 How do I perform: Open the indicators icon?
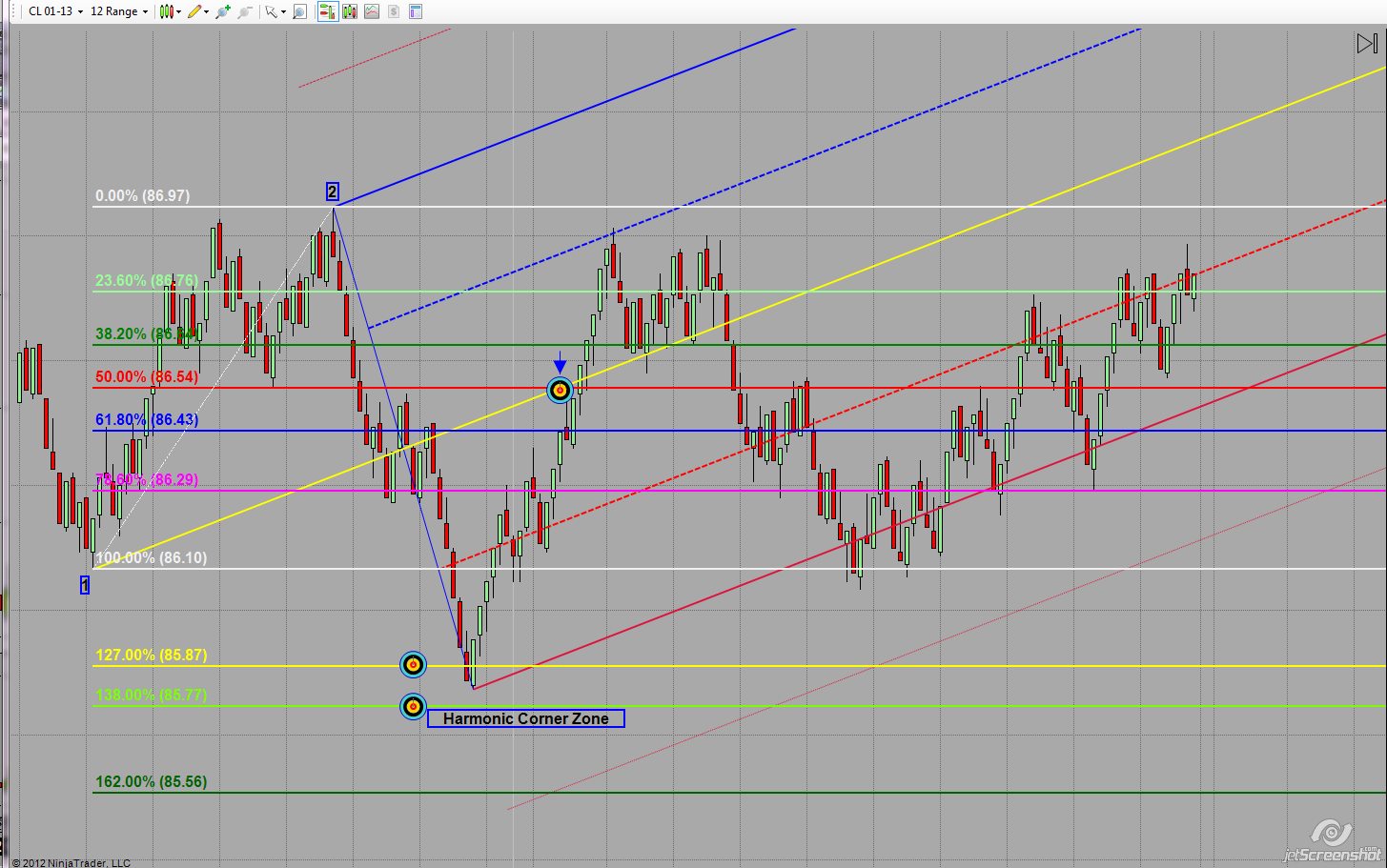pos(371,11)
